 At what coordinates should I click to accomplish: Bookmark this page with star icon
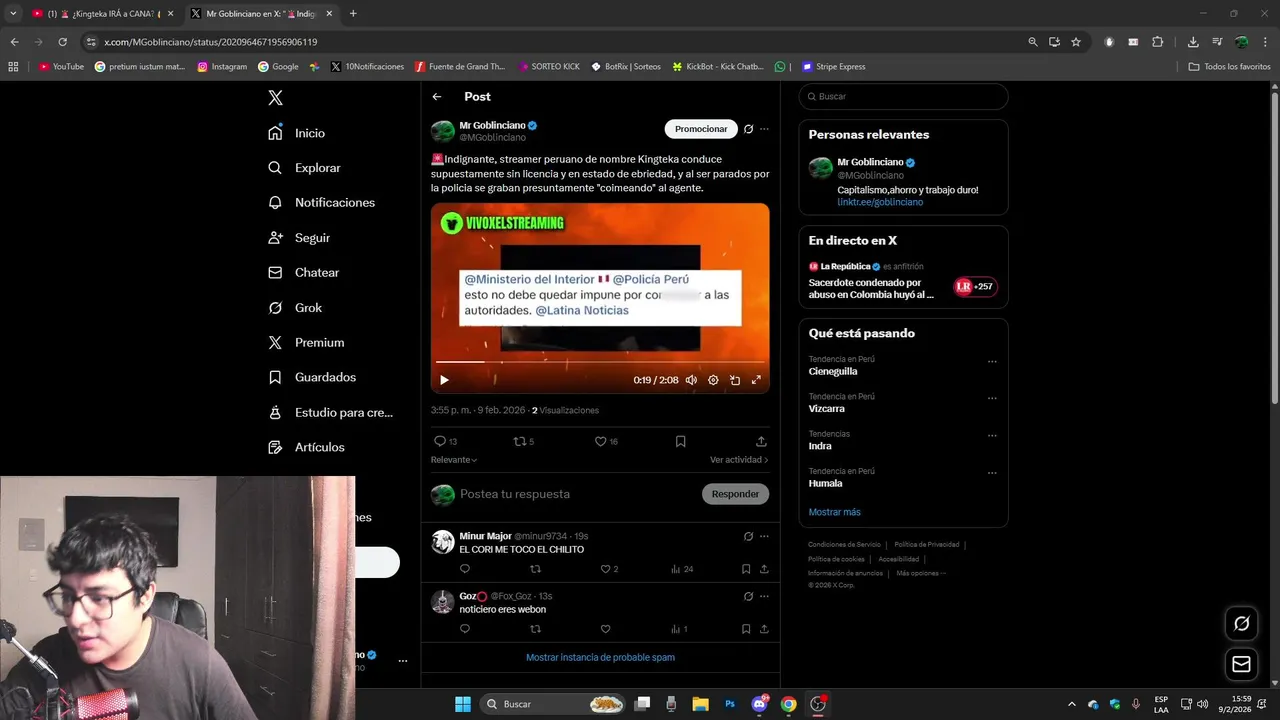pyautogui.click(x=1076, y=42)
